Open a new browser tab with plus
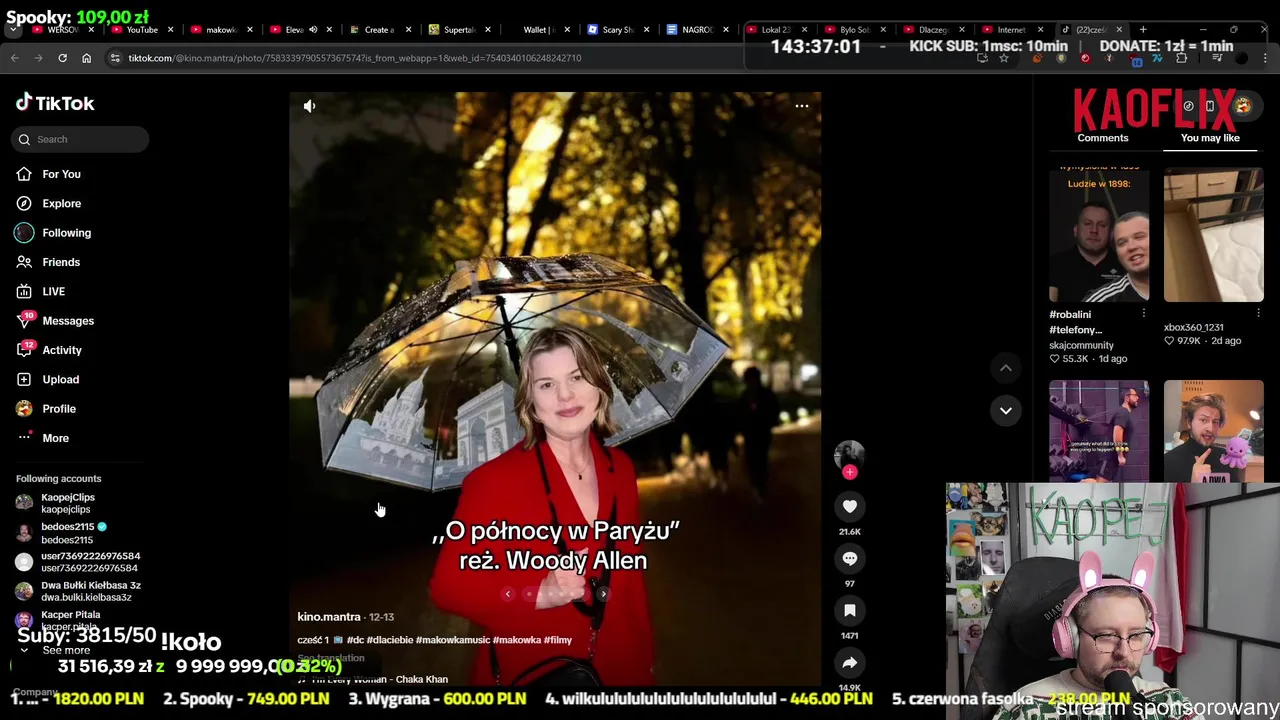The width and height of the screenshot is (1280, 720). (x=1143, y=29)
